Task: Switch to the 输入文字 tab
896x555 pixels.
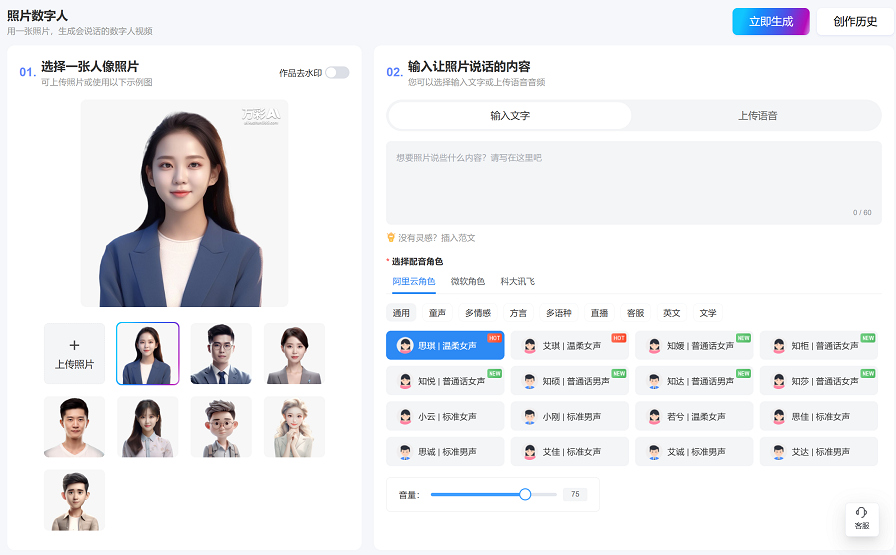Action: click(x=510, y=115)
